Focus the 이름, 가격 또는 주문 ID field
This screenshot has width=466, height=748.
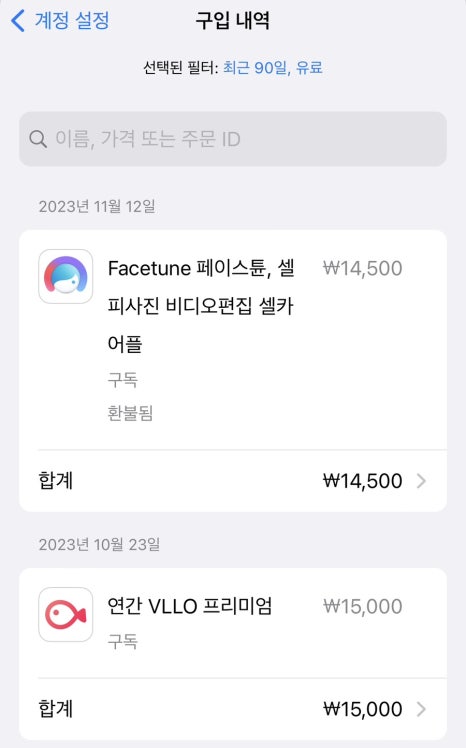click(233, 139)
